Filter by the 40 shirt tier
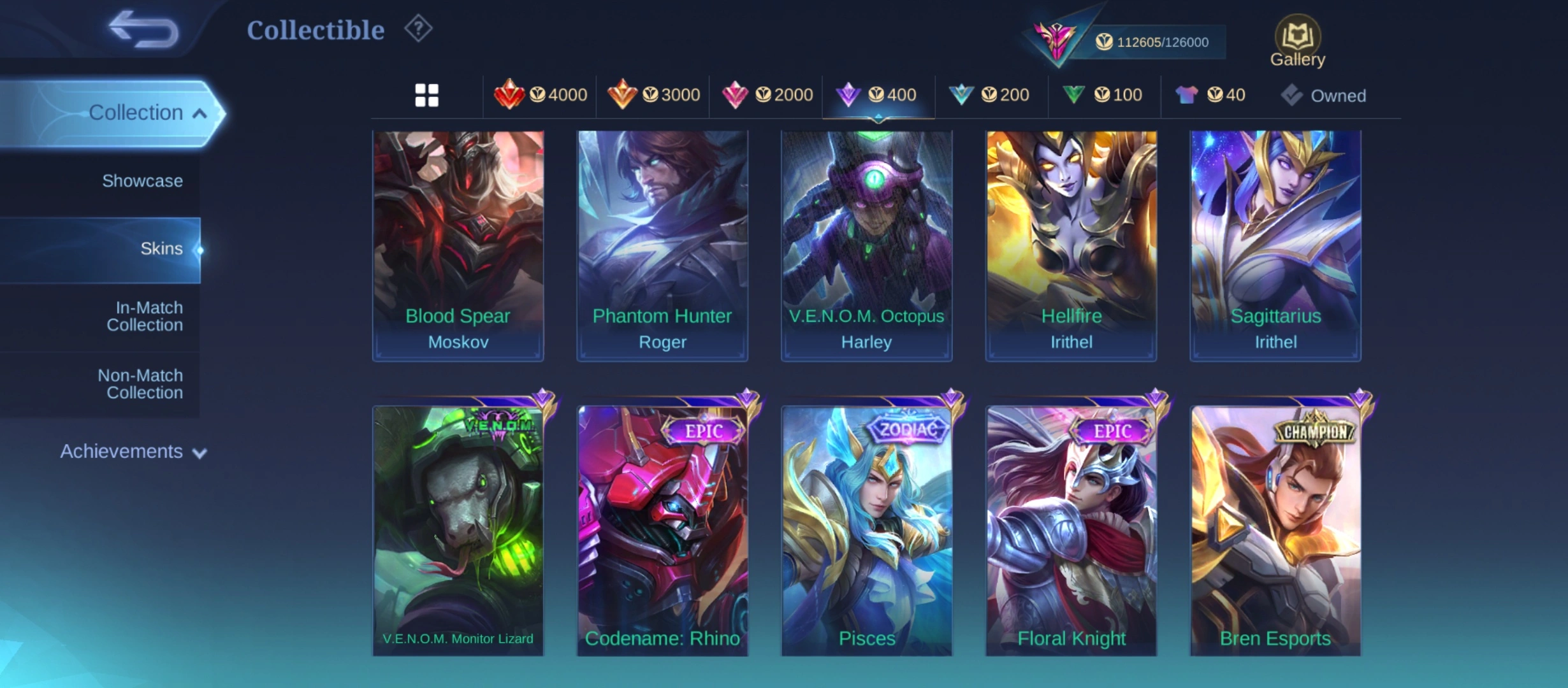The width and height of the screenshot is (1568, 688). point(1210,95)
